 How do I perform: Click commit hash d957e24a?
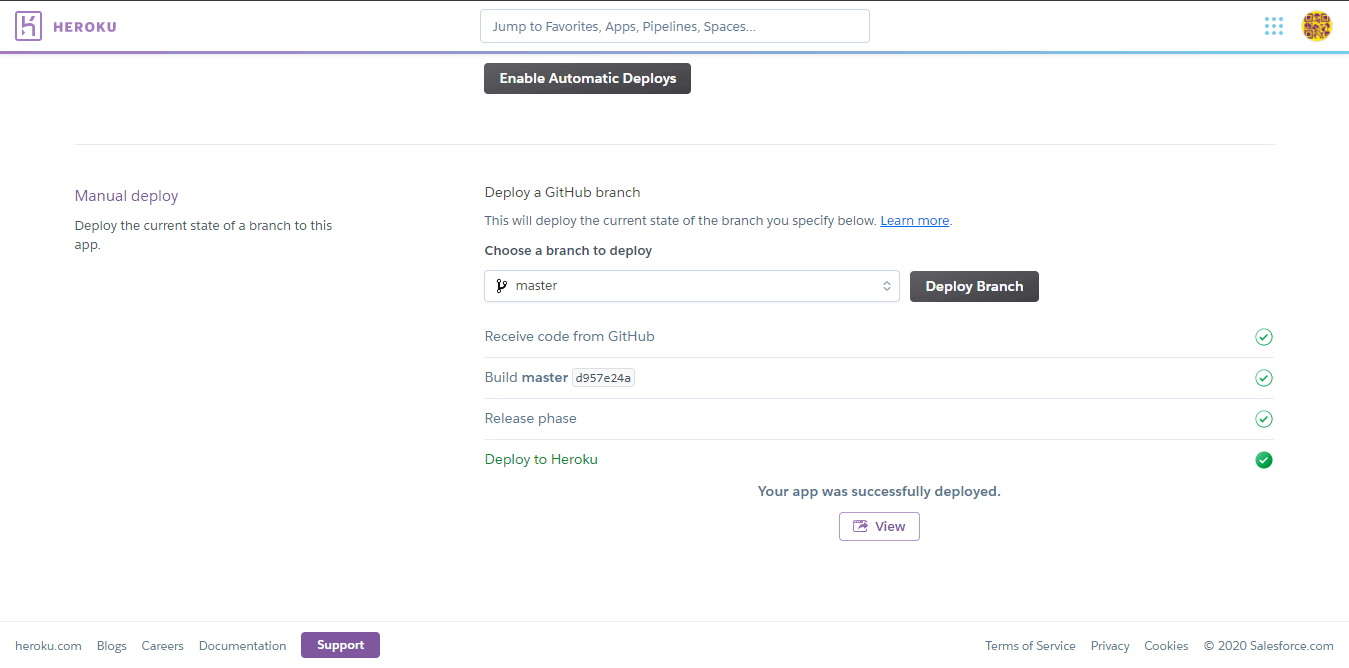[x=603, y=378]
